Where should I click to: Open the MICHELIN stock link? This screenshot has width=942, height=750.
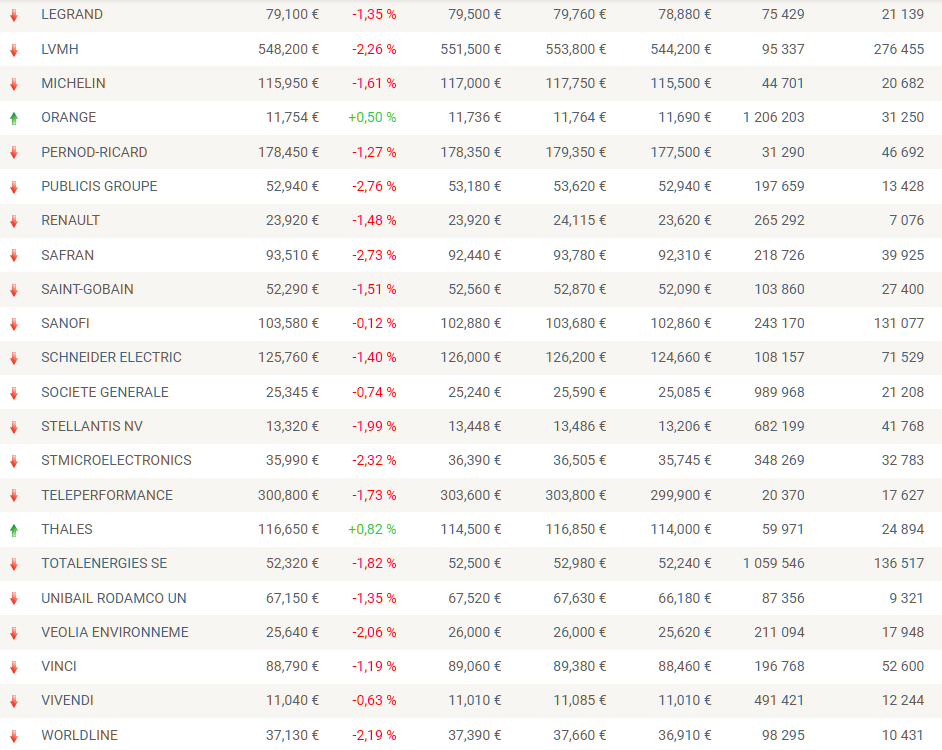(x=73, y=84)
